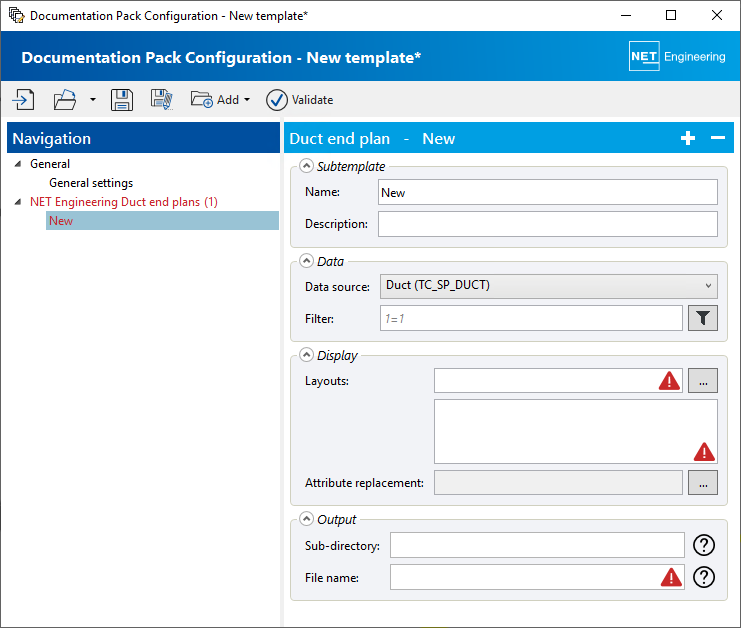Click the NET Engineering logo
Viewport: 741px width, 628px height.
[677, 56]
